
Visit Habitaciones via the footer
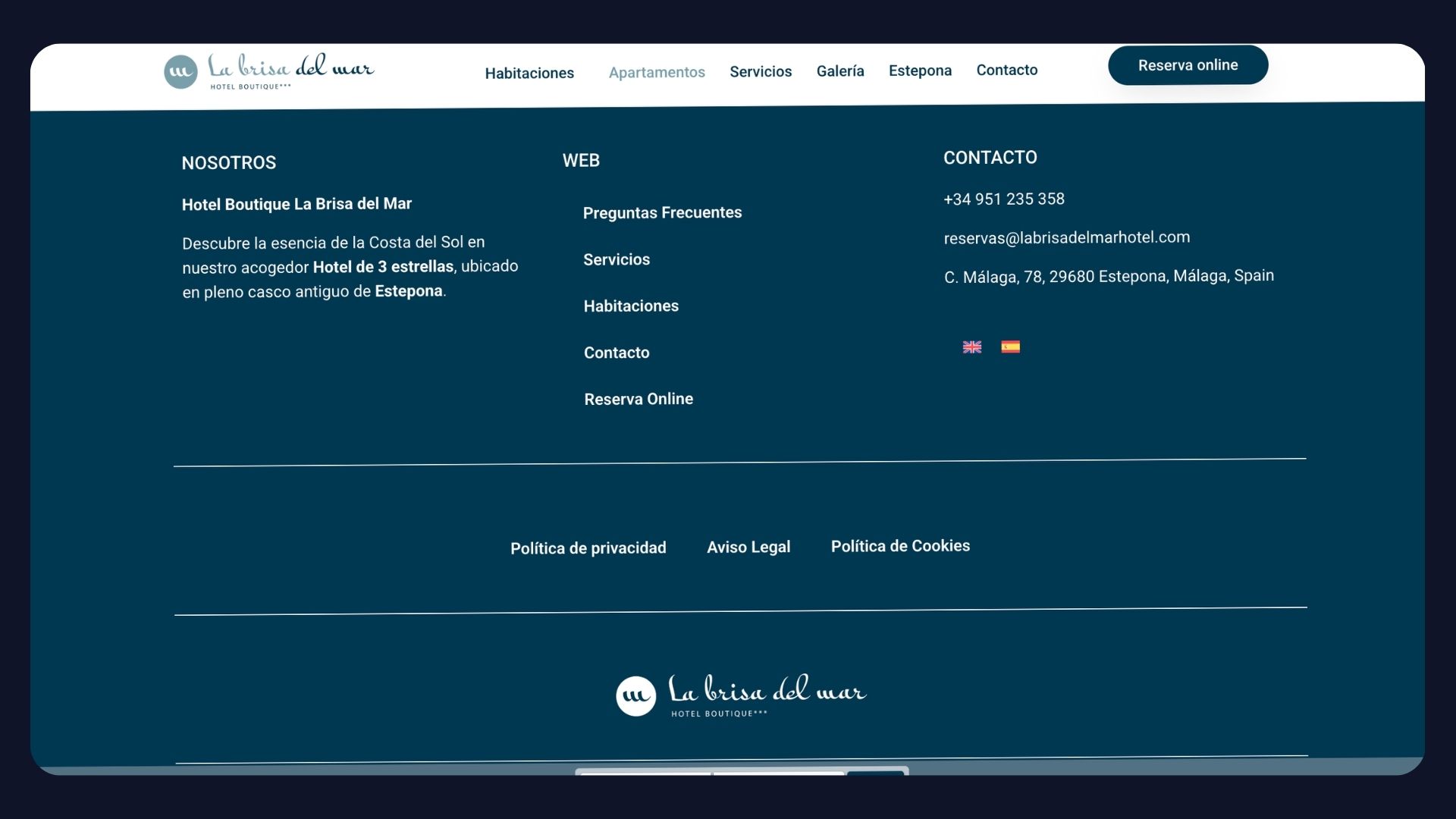[x=631, y=306]
